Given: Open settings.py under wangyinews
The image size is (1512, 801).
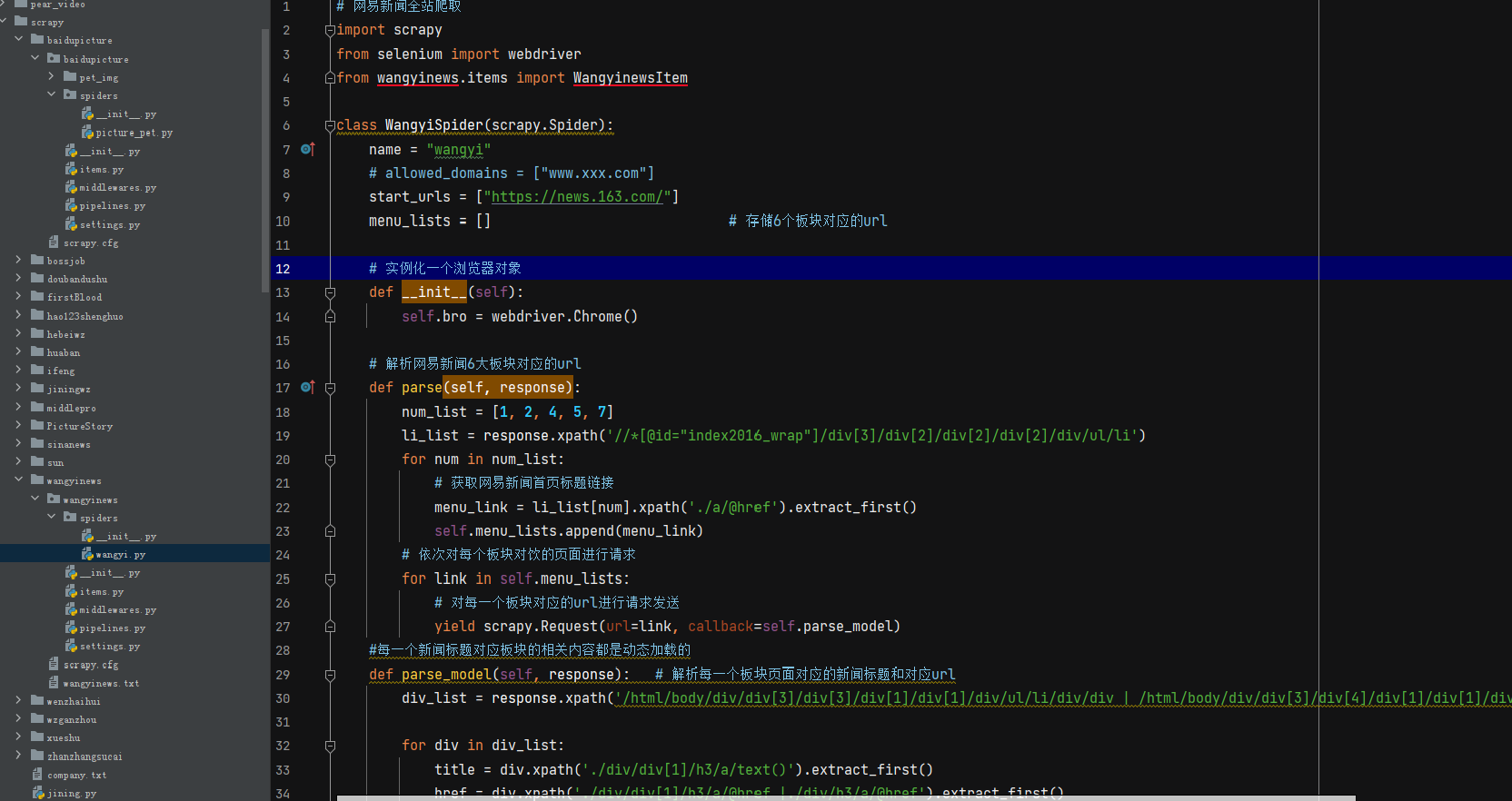Looking at the screenshot, I should click(x=109, y=646).
